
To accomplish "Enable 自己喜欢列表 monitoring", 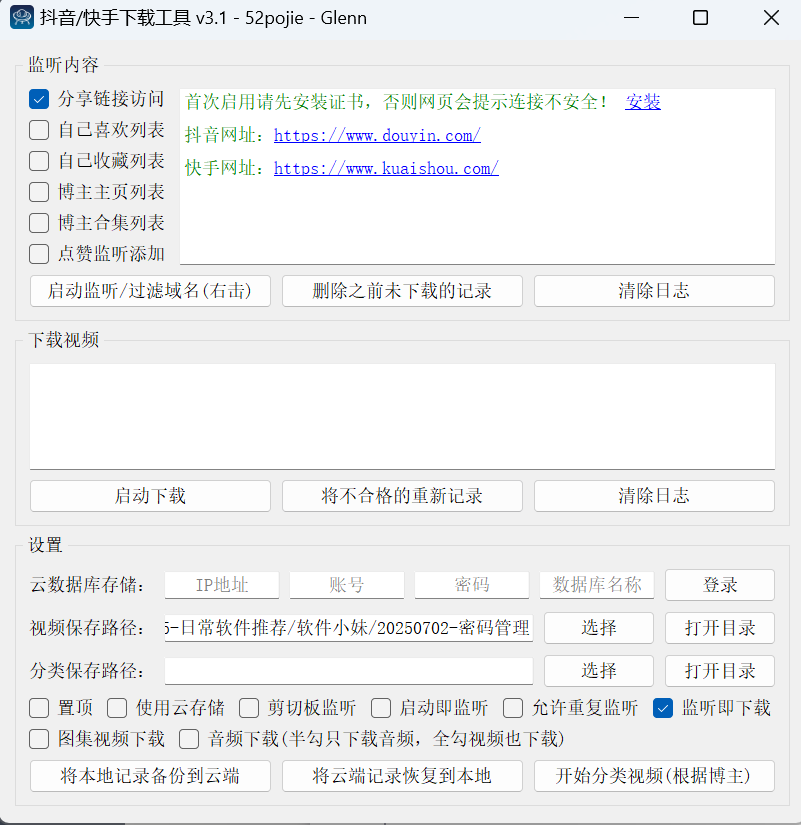I will 38,129.
